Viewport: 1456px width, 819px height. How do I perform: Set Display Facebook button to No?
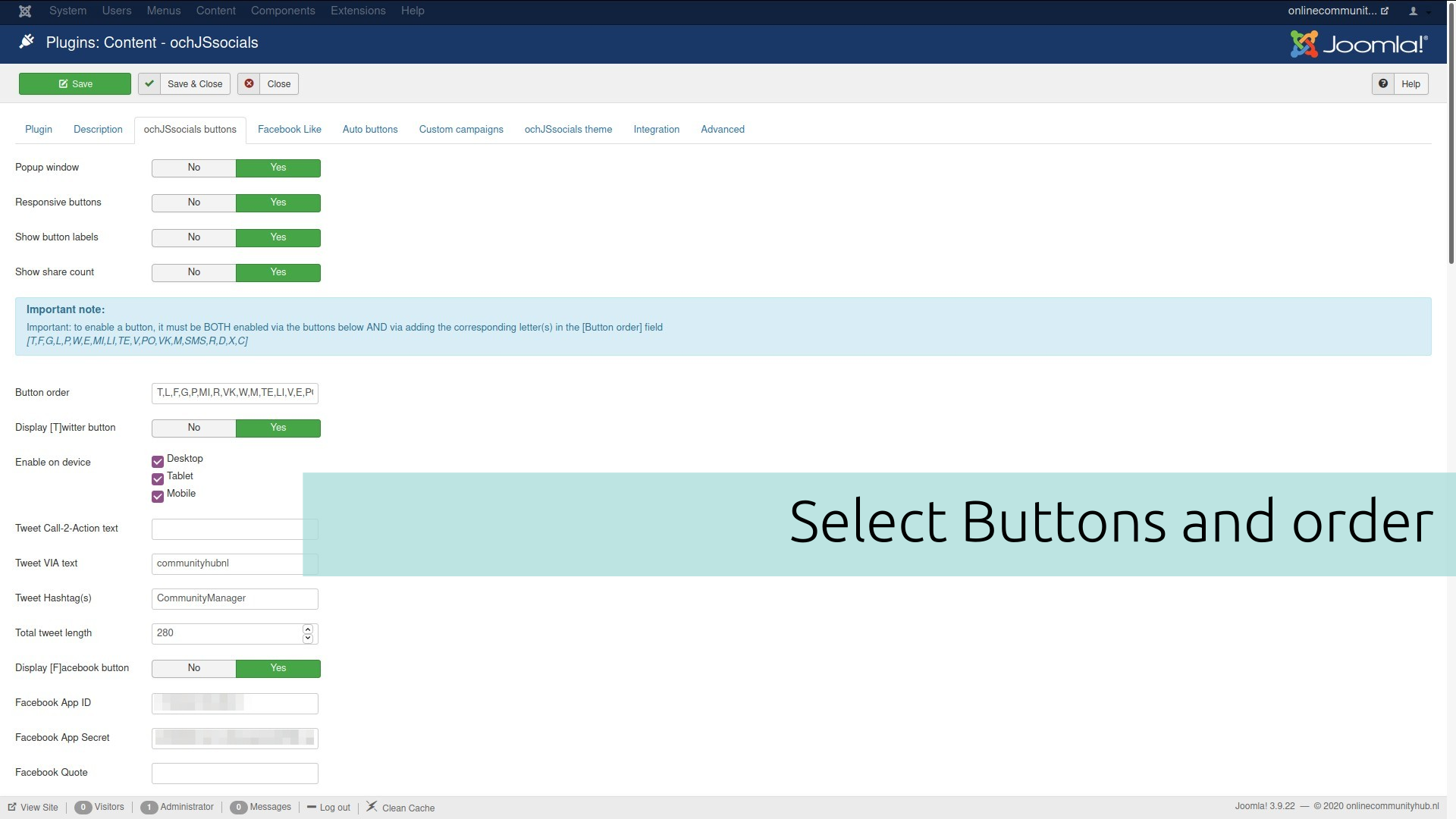point(194,668)
